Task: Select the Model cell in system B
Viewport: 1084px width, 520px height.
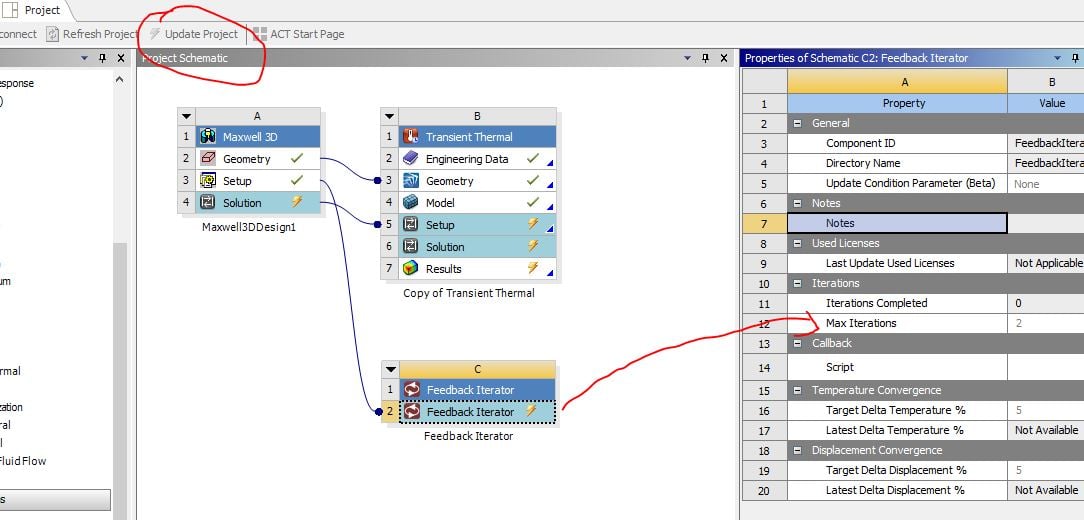Action: 477,203
